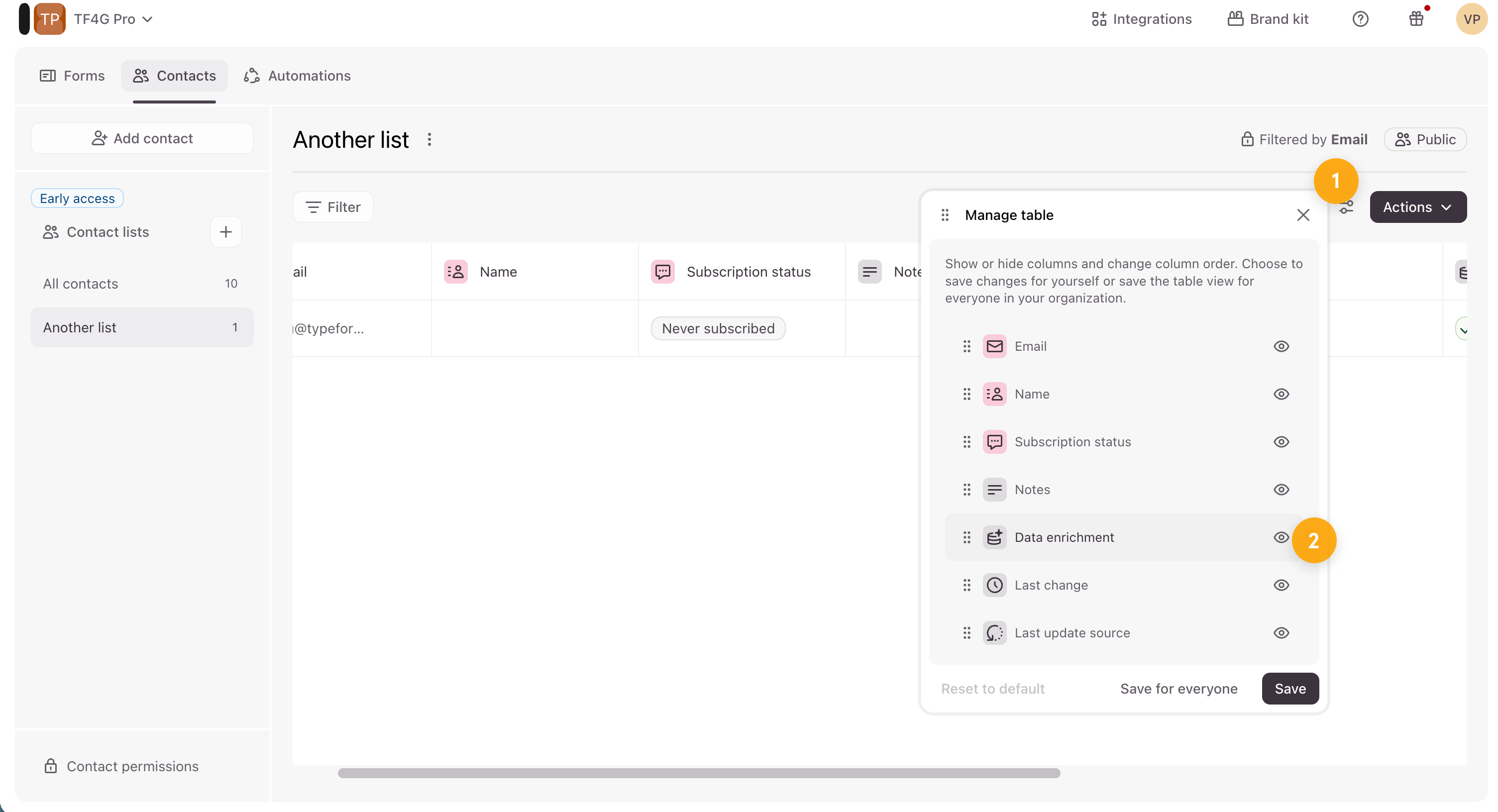Hide the Email column with eye icon
The height and width of the screenshot is (812, 1498).
tap(1281, 346)
